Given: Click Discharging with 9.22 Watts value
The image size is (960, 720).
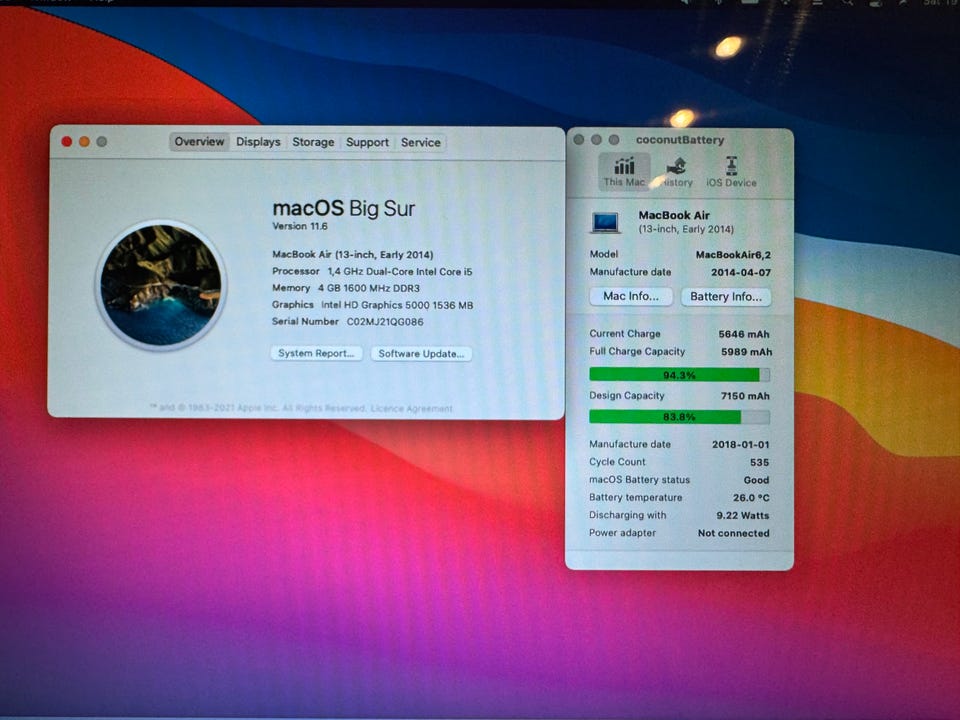Looking at the screenshot, I should click(743, 516).
